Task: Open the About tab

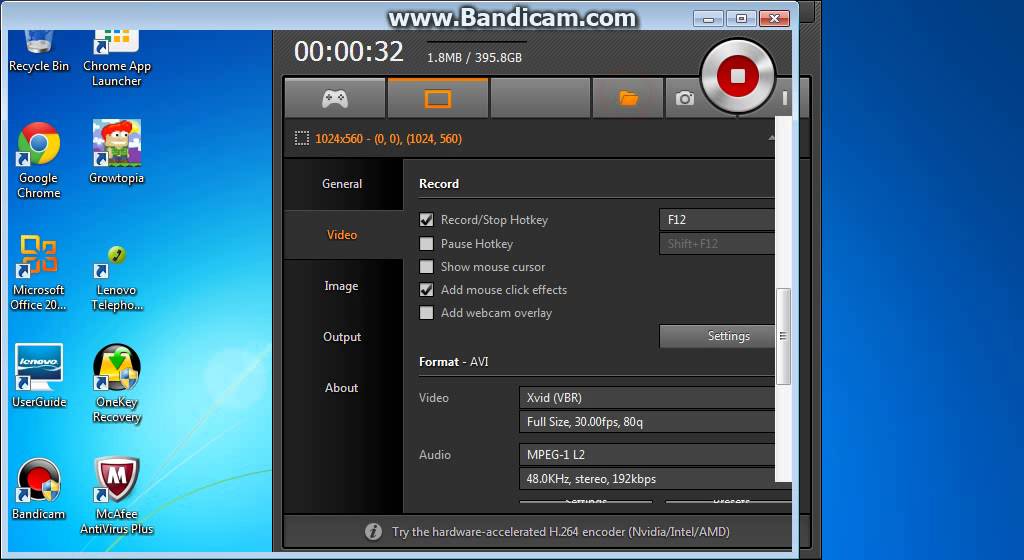Action: (342, 388)
